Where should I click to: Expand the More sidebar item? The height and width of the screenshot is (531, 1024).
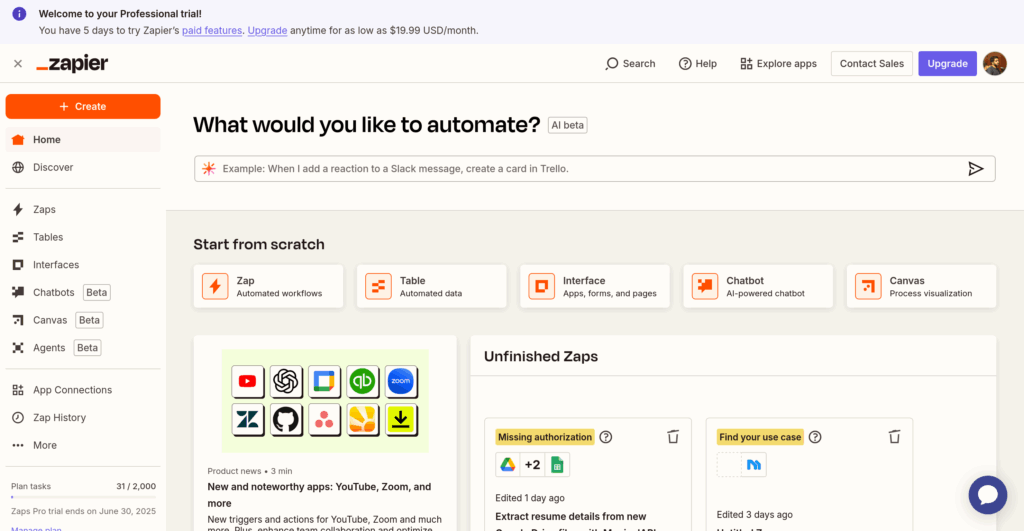83,445
